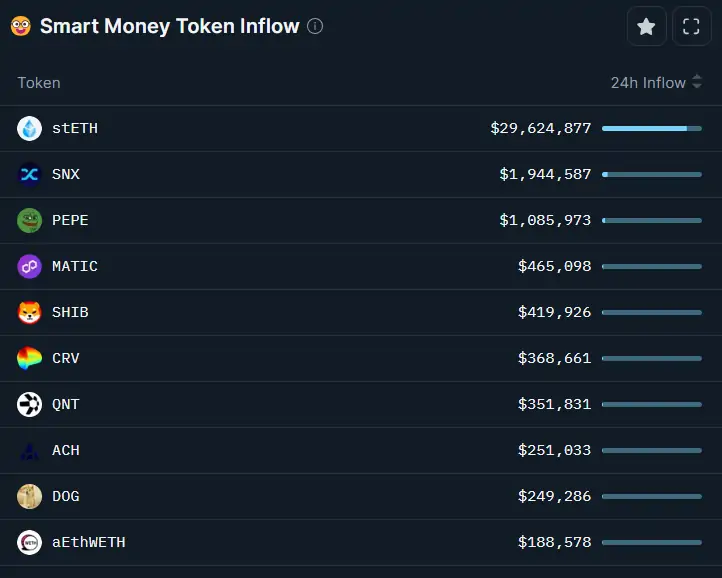Open fullscreen expand icon
Screen dimensions: 722x578
(691, 26)
